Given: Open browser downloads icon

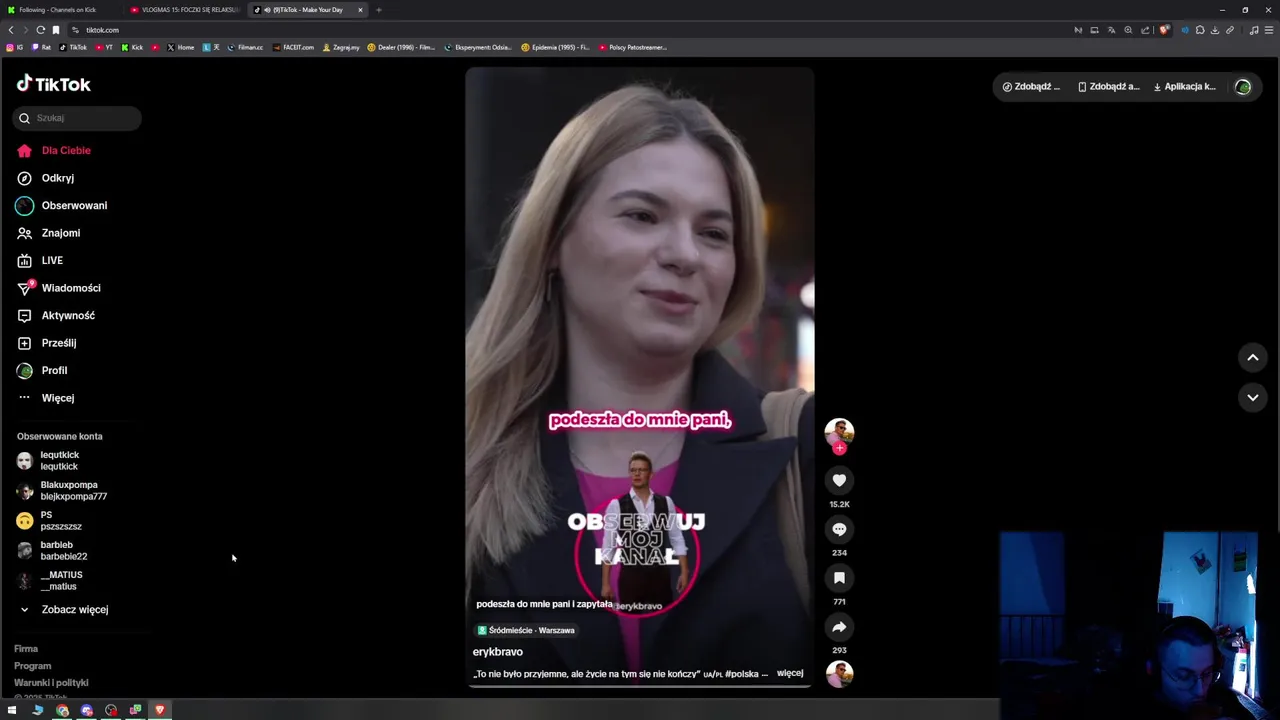Looking at the screenshot, I should (1215, 30).
